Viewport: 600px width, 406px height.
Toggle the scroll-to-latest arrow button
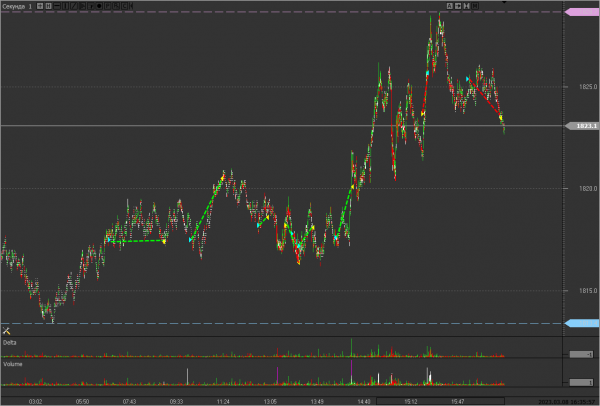coord(458,6)
